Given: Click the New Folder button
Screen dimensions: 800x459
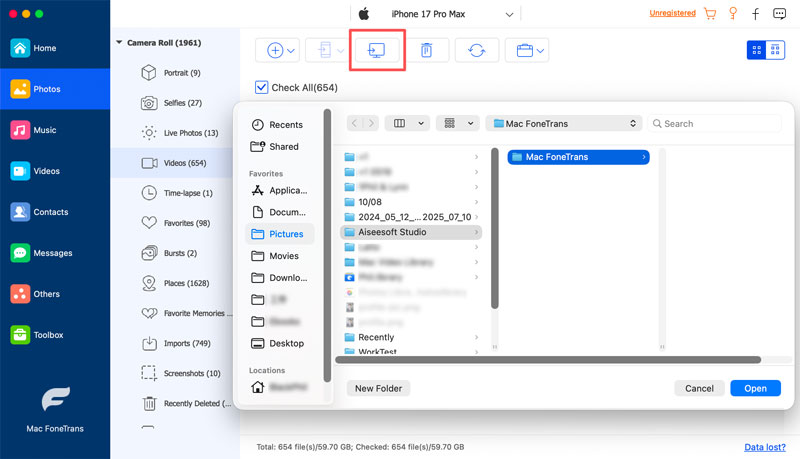Looking at the screenshot, I should pos(379,389).
